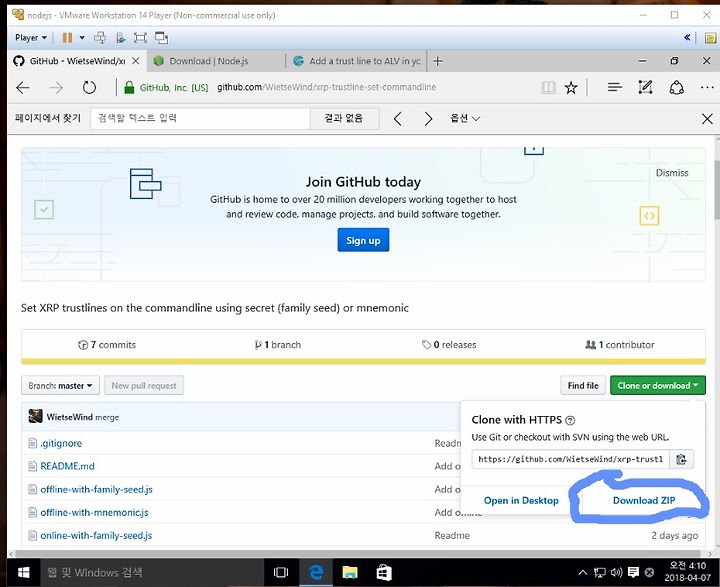Click the Sign up button

363,240
